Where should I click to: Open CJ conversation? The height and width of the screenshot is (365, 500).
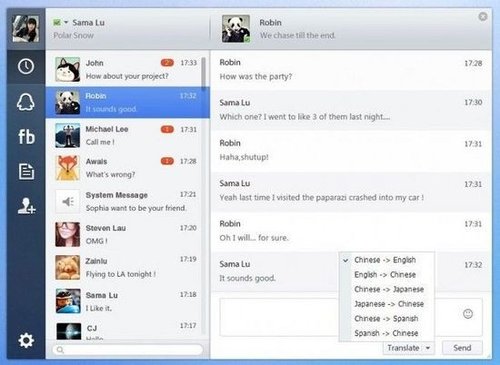click(127, 330)
